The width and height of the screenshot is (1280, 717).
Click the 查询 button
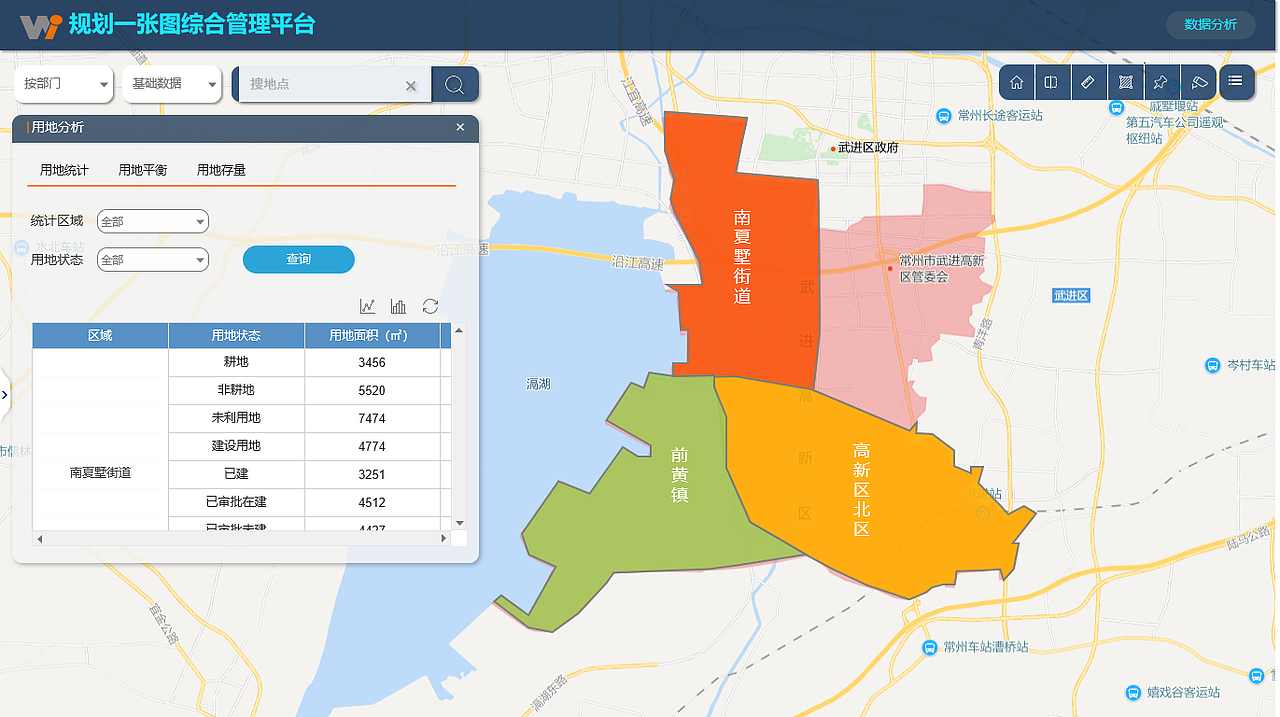(x=299, y=259)
